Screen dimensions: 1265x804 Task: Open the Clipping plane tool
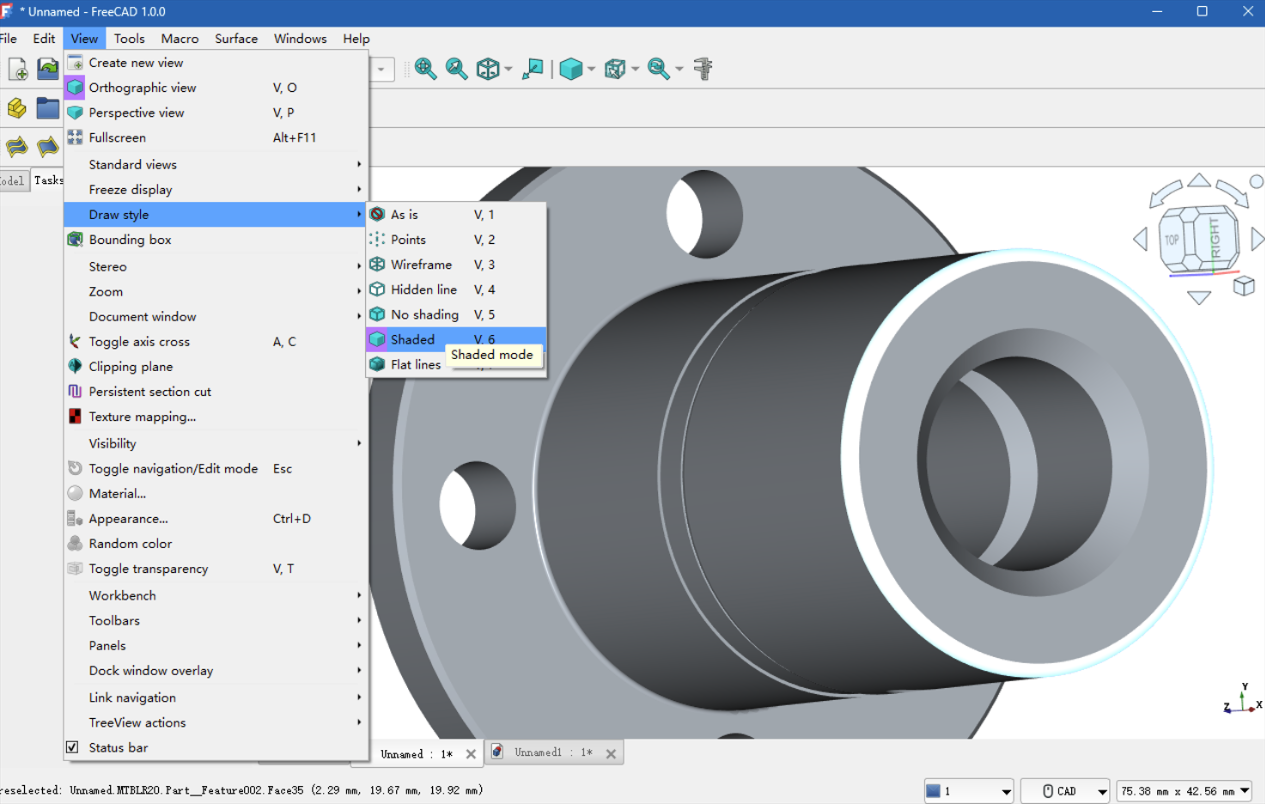[130, 367]
